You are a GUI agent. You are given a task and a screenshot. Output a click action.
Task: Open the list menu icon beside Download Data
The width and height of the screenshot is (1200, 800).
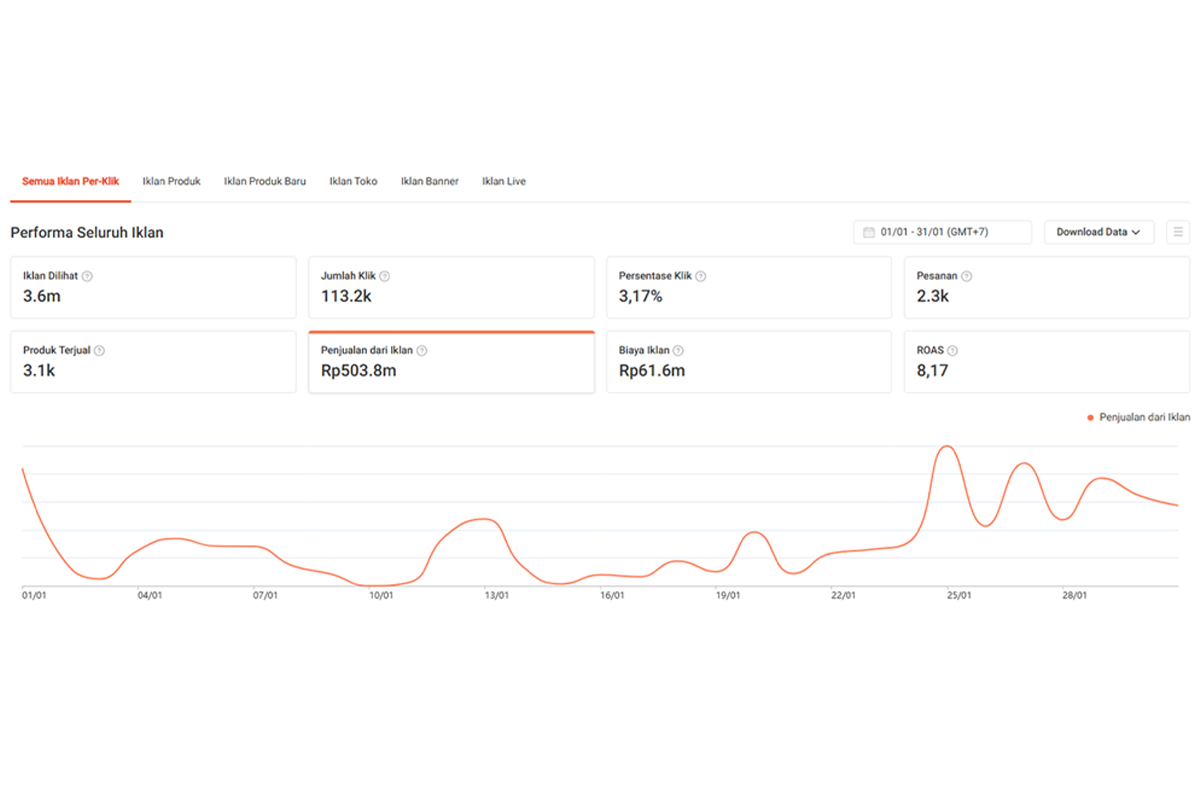coord(1178,232)
